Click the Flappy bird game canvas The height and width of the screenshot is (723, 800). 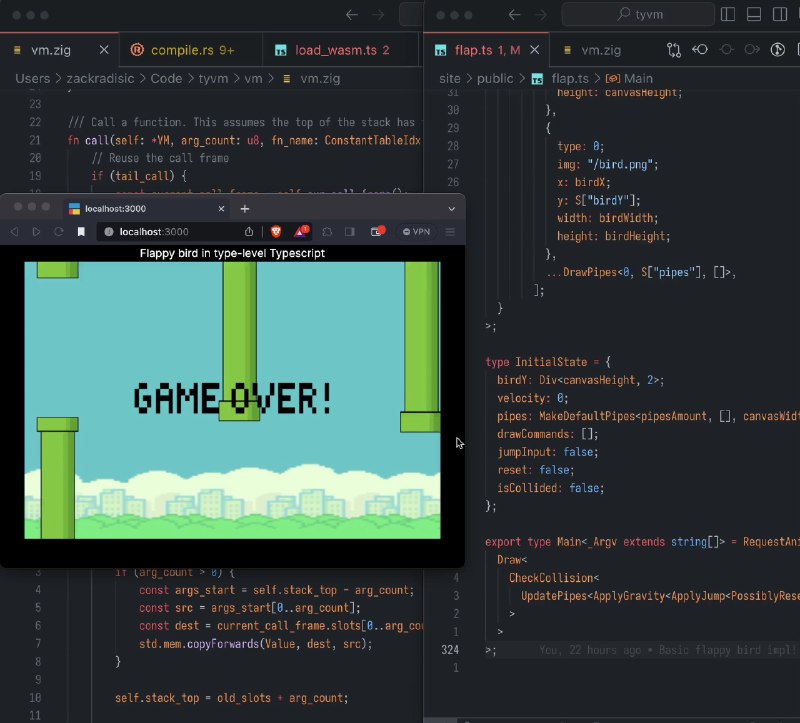232,400
